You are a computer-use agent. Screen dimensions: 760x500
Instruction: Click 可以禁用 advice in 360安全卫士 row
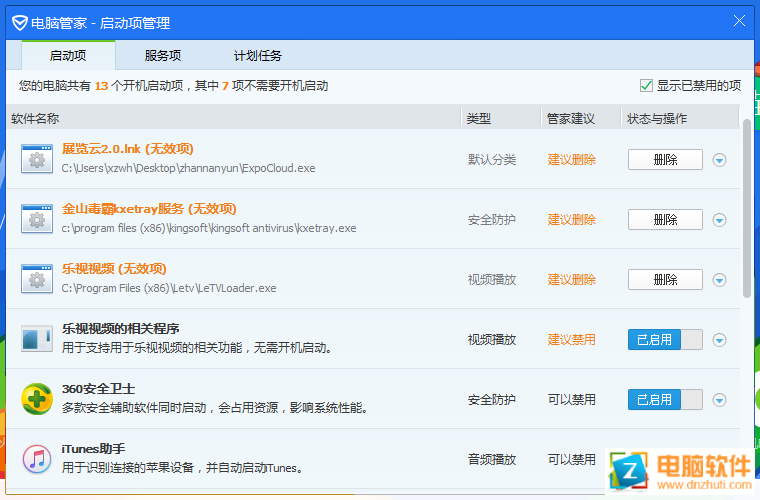(571, 400)
